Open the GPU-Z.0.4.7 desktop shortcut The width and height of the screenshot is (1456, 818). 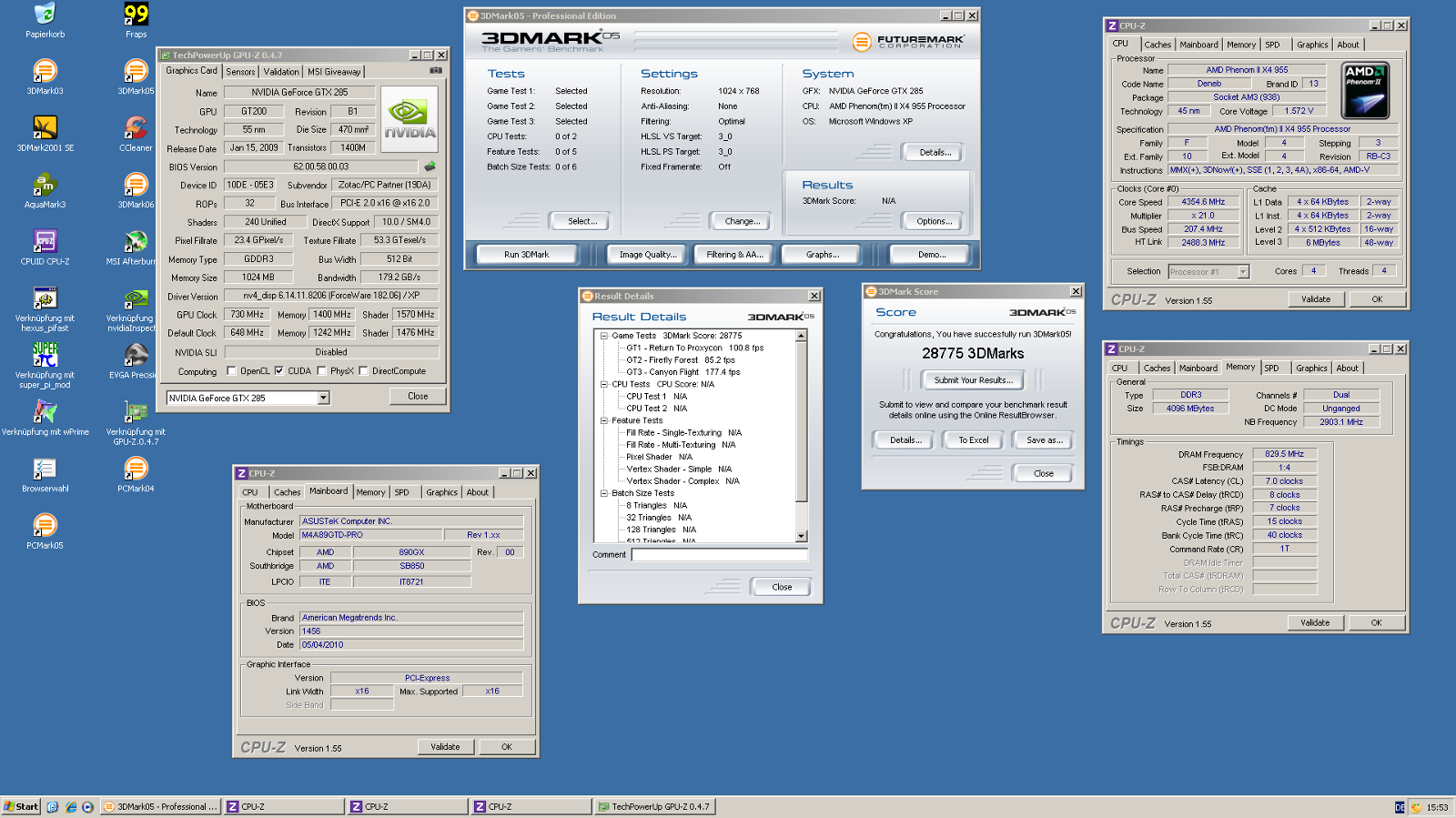click(136, 412)
